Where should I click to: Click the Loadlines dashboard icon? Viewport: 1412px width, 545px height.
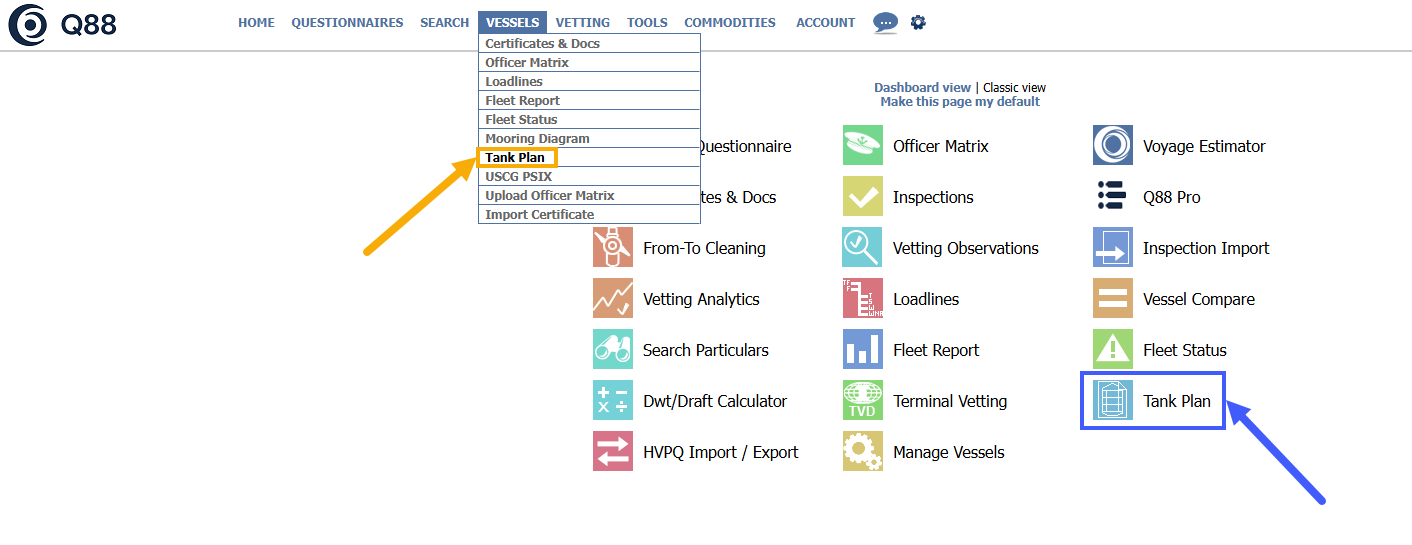(x=863, y=299)
